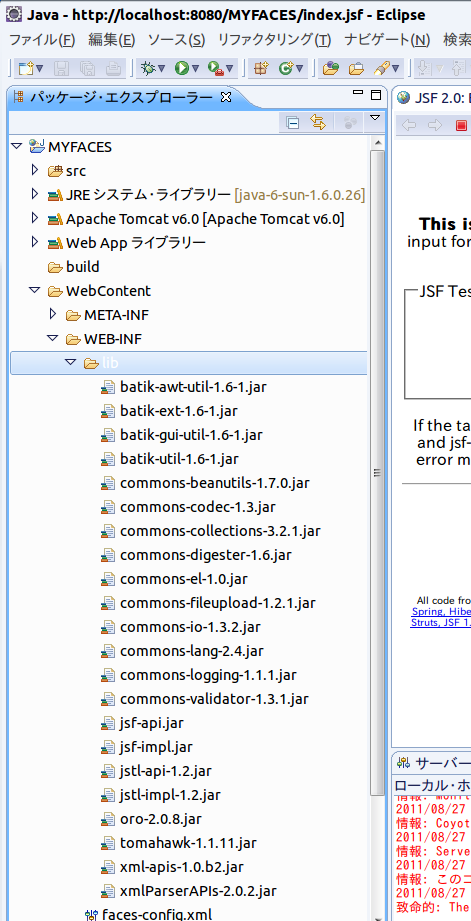
Task: Click the Open Task folder icon
Action: point(356,69)
